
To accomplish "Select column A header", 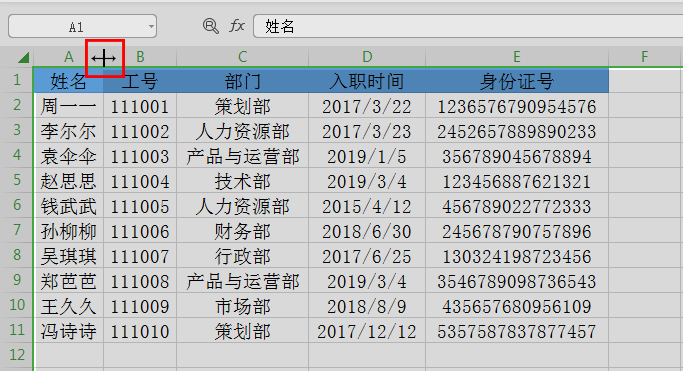I will pos(68,57).
